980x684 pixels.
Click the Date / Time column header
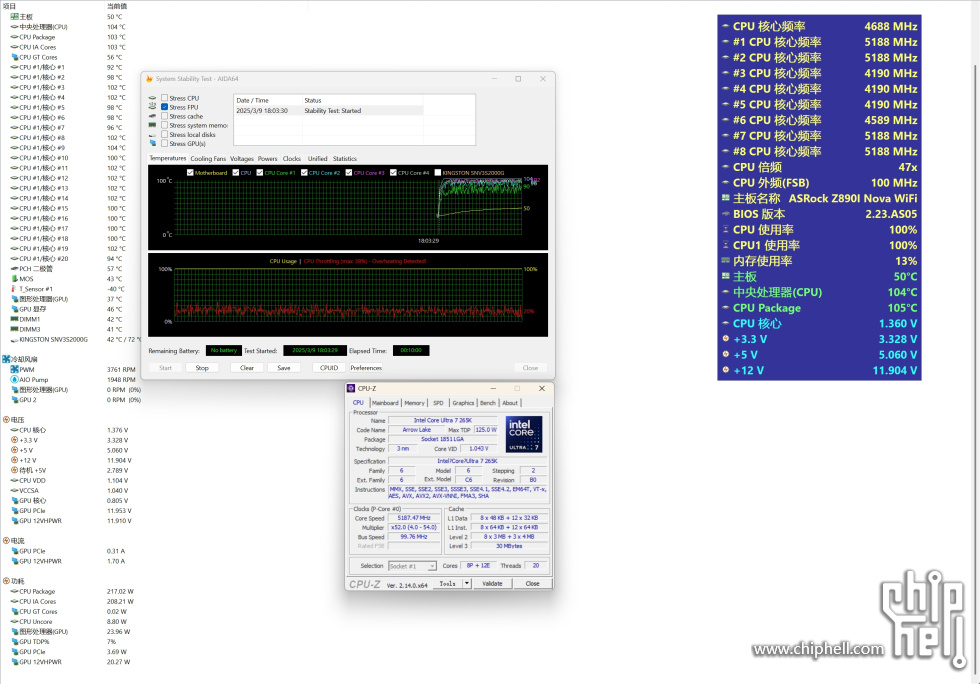pos(268,100)
